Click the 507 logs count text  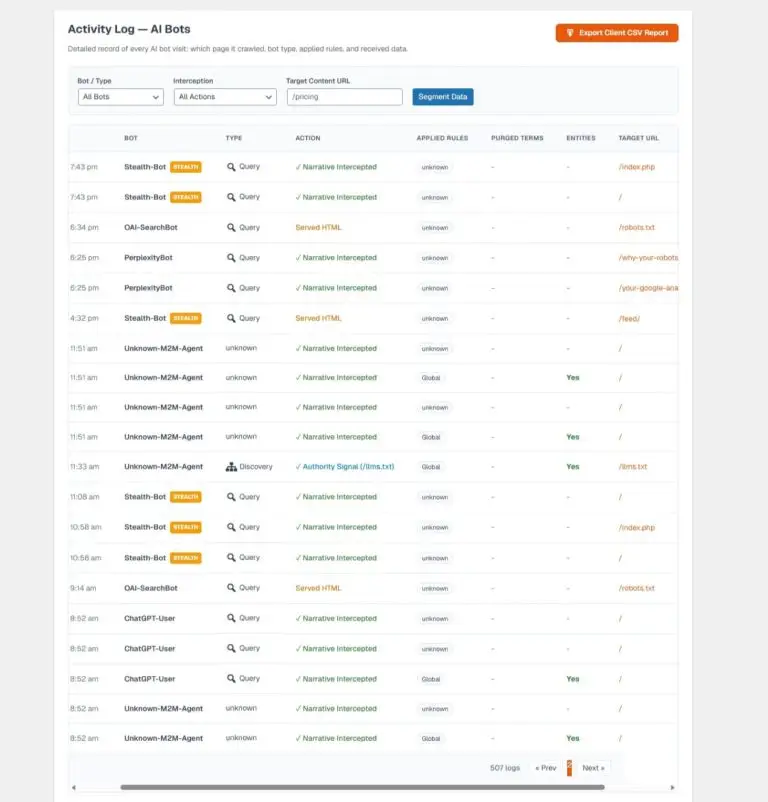505,768
